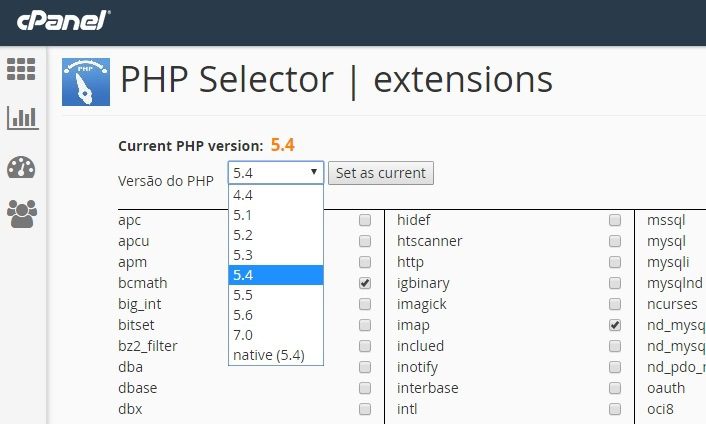
Task: Open the user manager people icon
Action: coord(22,214)
